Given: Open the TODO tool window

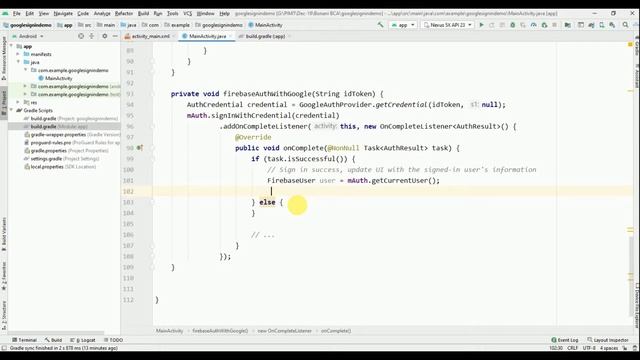Looking at the screenshot, I should pos(113,340).
